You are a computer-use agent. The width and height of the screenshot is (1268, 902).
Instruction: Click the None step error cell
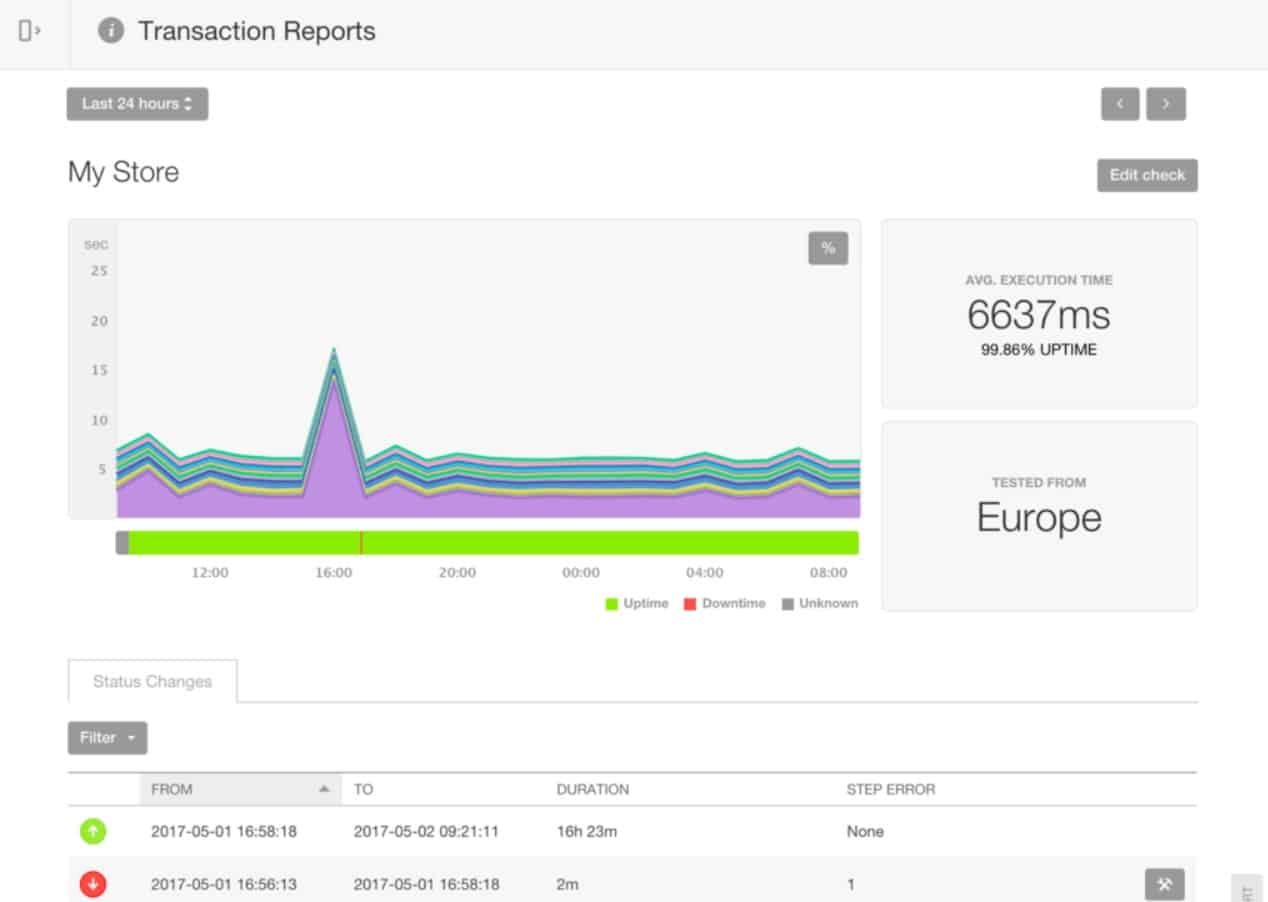(x=865, y=831)
